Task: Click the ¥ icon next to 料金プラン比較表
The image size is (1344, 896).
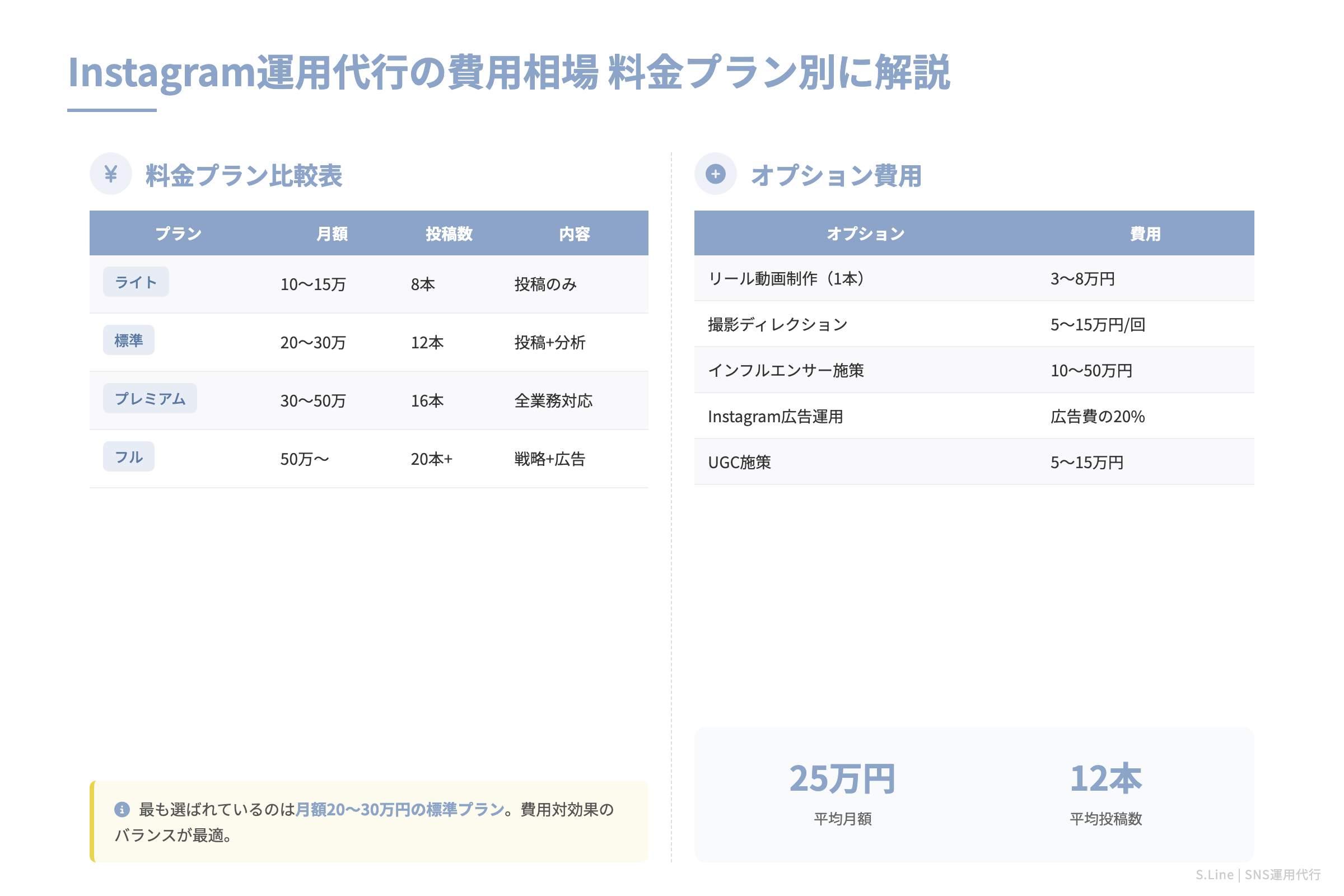Action: click(x=110, y=173)
